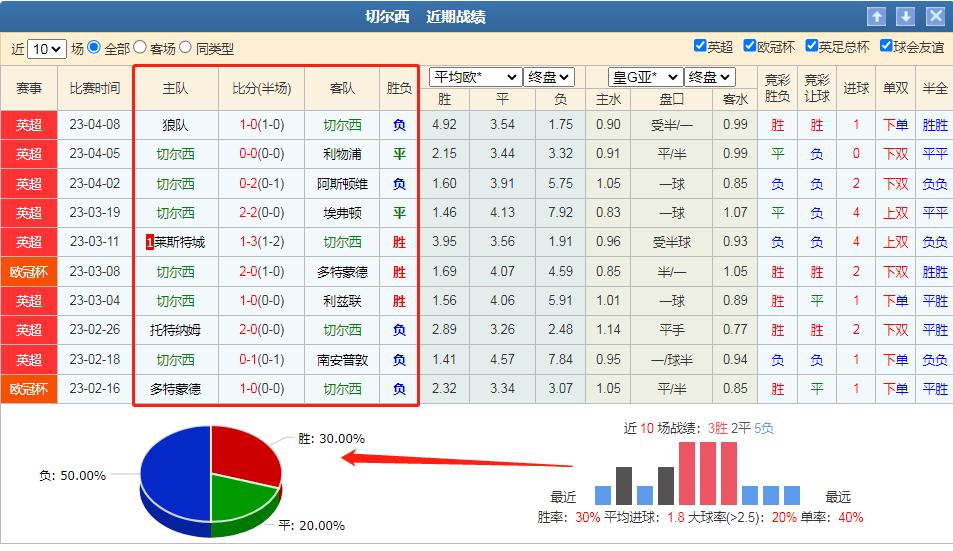This screenshot has height=551, width=953.
Task: Click date 23-02-26 in 托特纳姆 row
Action: 95,330
